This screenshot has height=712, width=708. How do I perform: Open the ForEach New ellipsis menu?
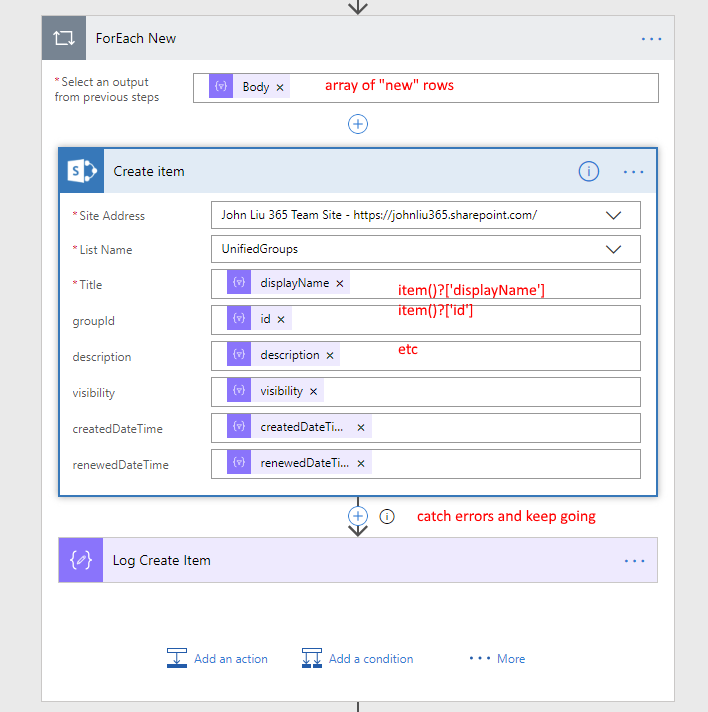651,38
